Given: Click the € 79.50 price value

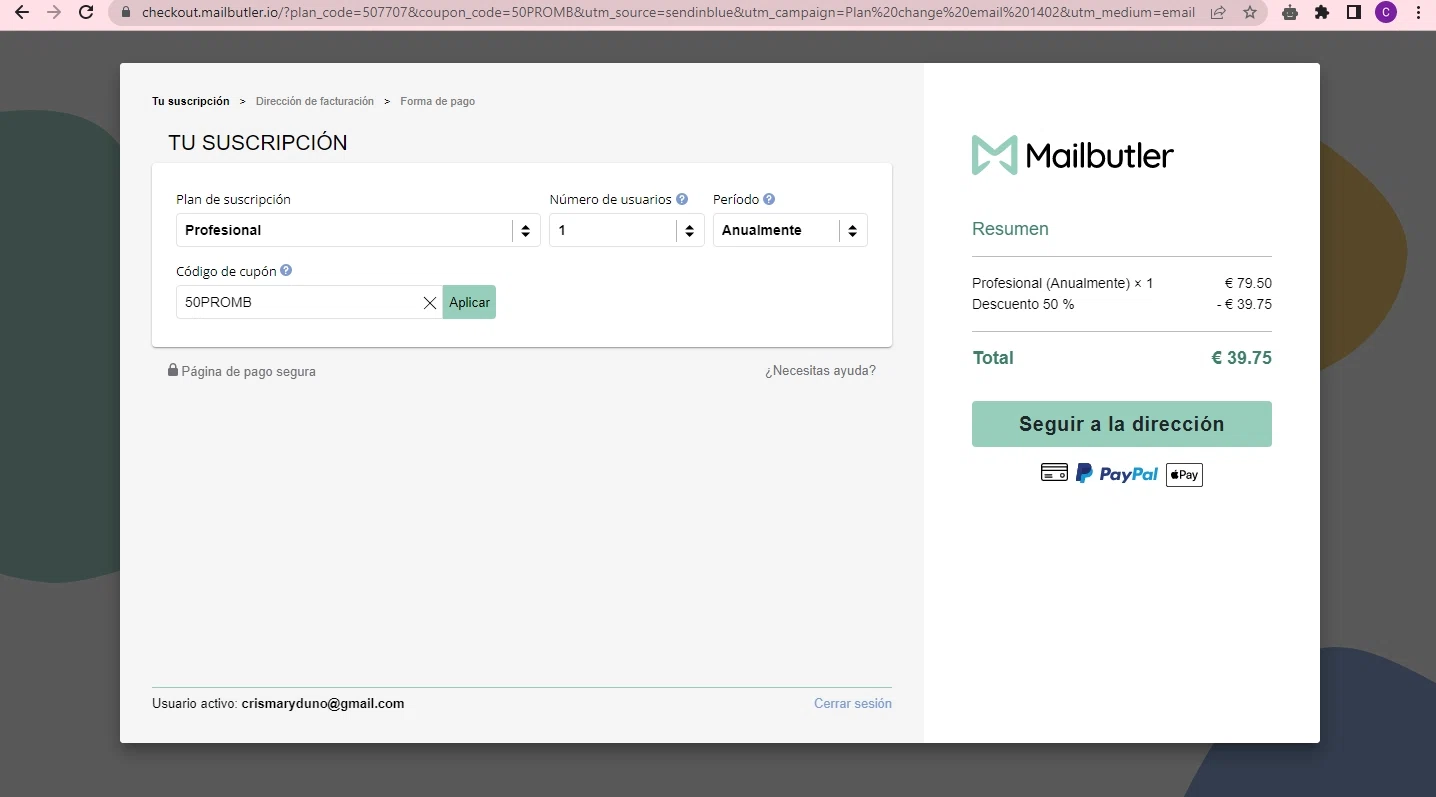Looking at the screenshot, I should [x=1248, y=283].
